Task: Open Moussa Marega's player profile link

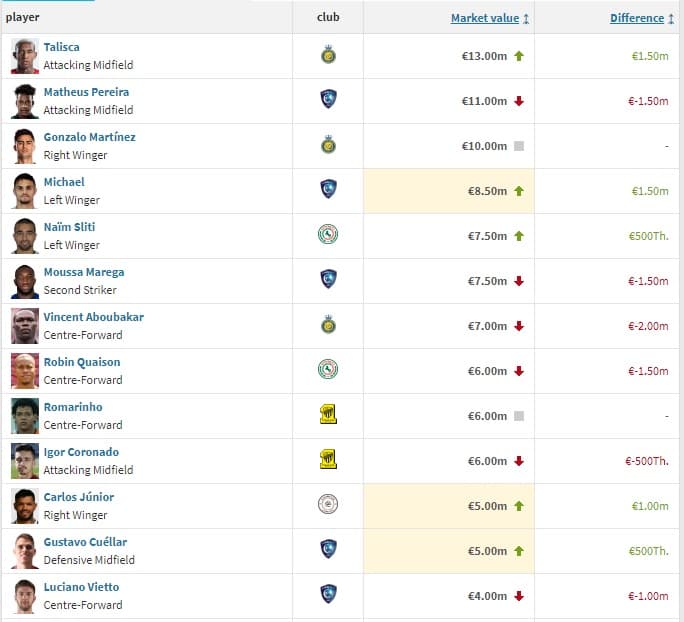Action: point(84,272)
